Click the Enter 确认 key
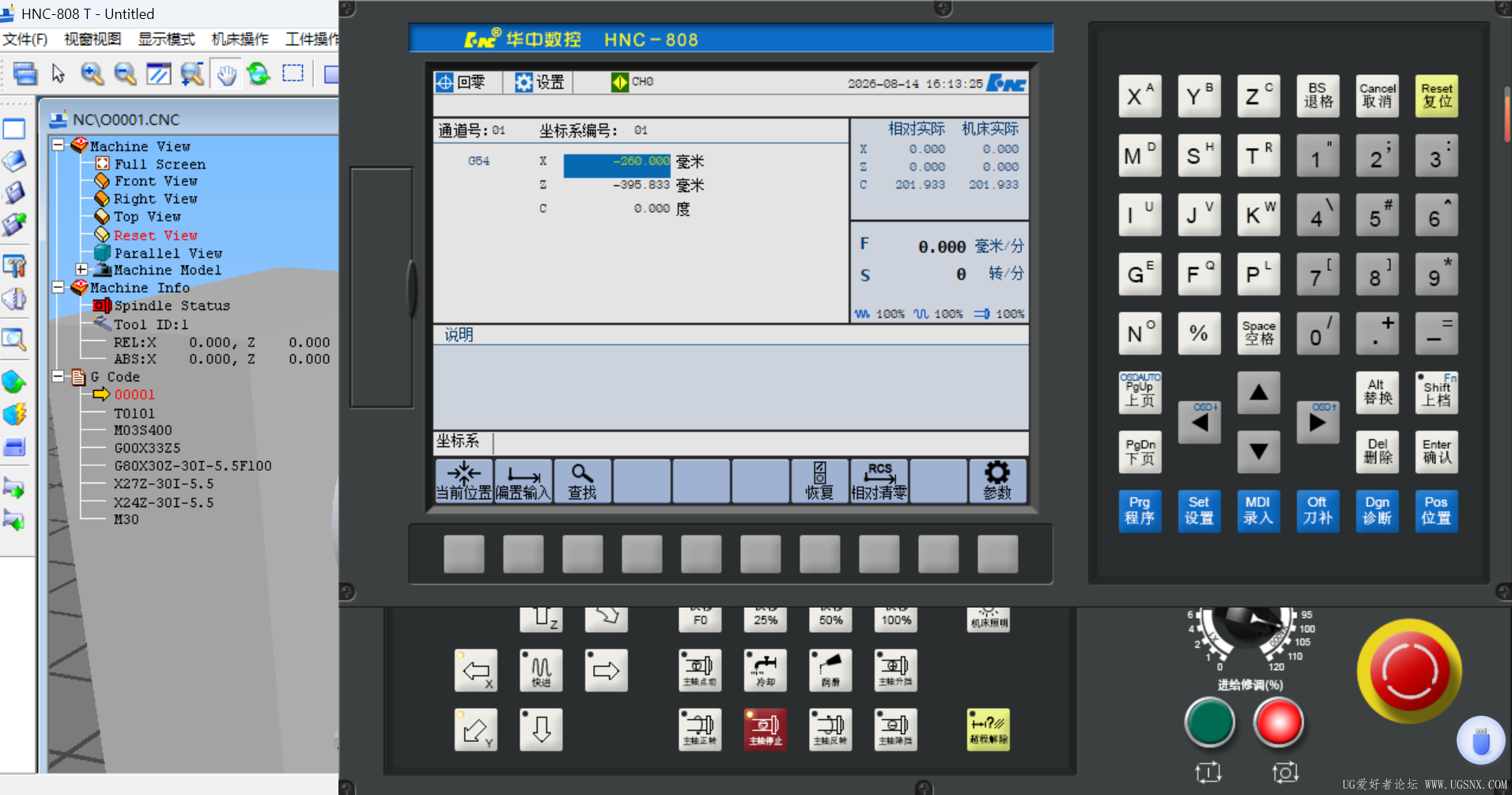This screenshot has height=795, width=1512. click(x=1436, y=452)
